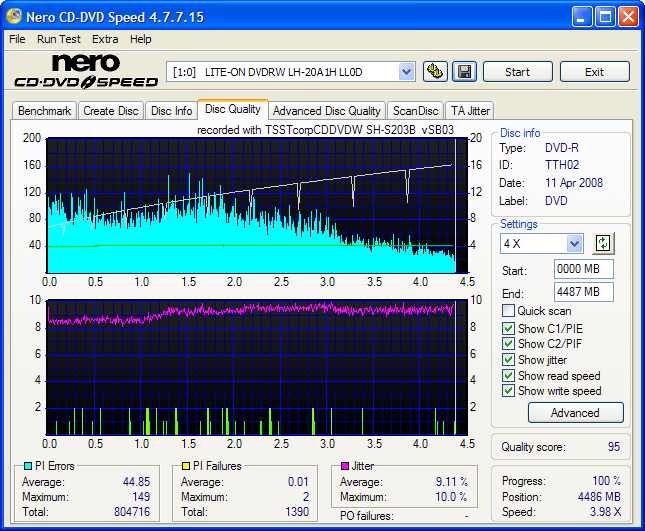Open the Run Test menu
This screenshot has height=531, width=645.
click(x=59, y=39)
